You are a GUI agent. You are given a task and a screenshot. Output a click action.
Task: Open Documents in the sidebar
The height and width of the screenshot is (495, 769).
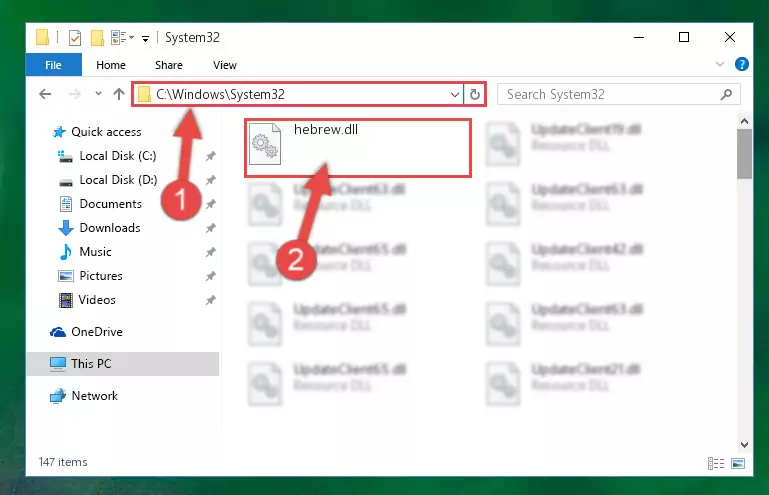point(110,204)
